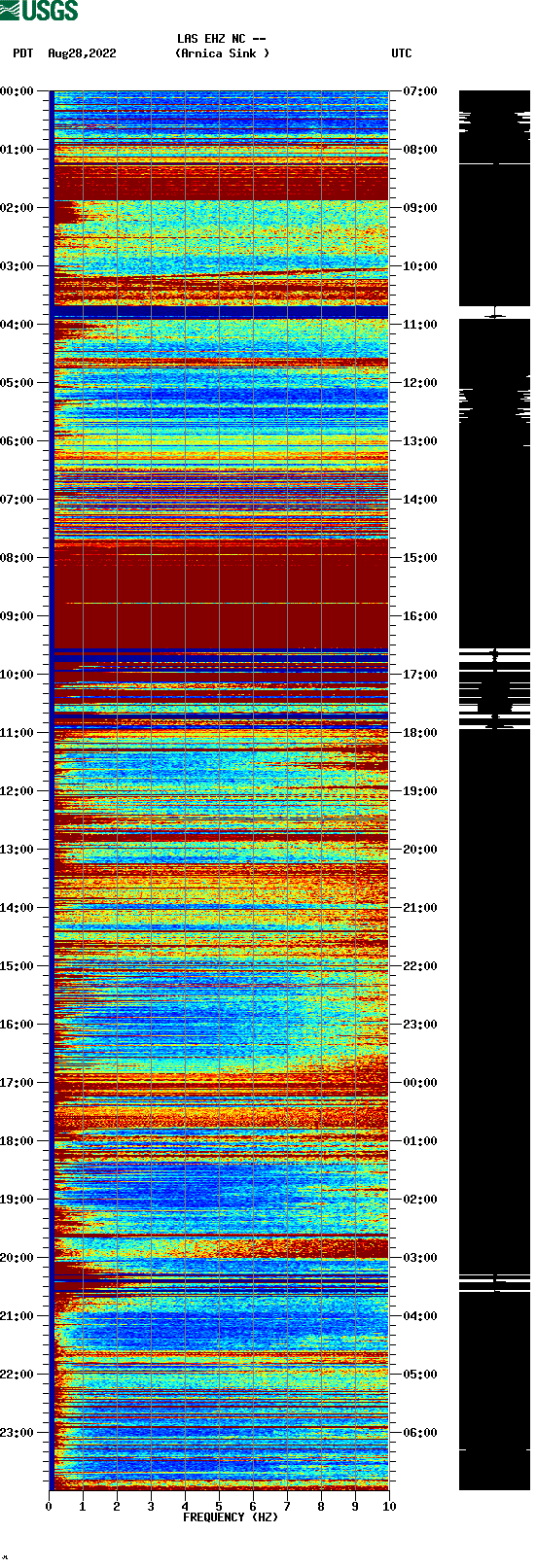Click the '11:00' UTC time label

pyautogui.click(x=419, y=325)
